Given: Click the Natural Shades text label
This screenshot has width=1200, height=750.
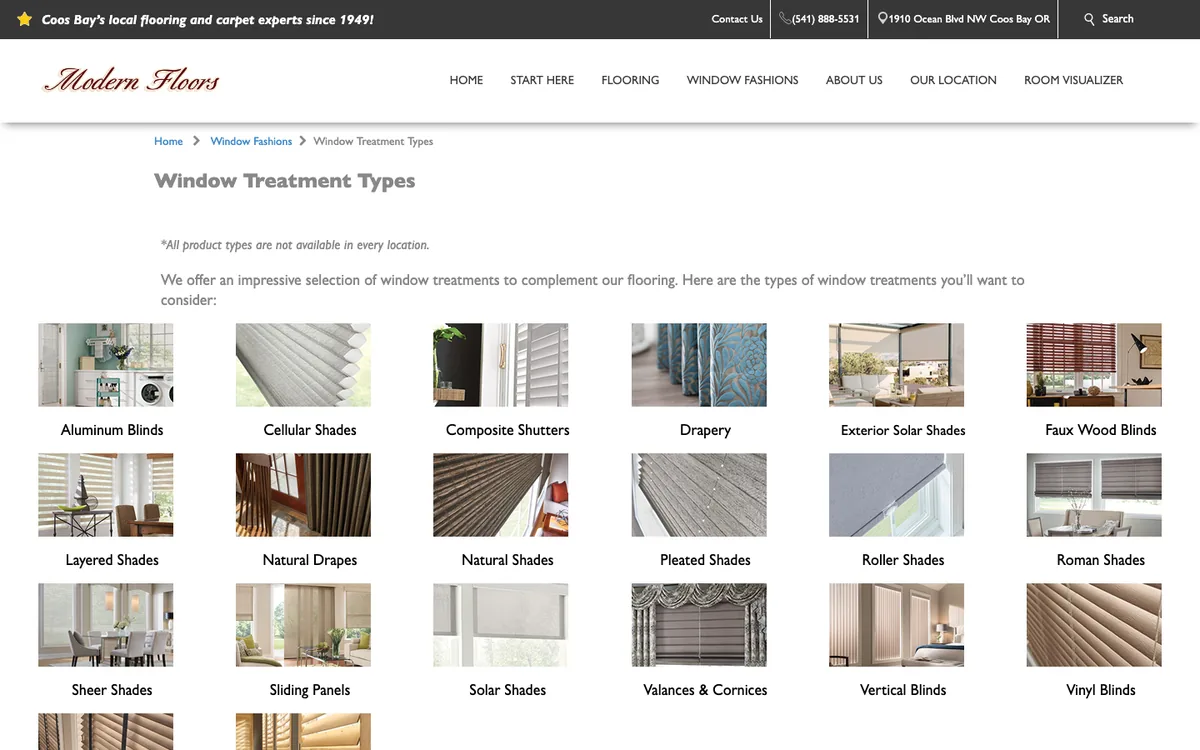Looking at the screenshot, I should click(508, 560).
